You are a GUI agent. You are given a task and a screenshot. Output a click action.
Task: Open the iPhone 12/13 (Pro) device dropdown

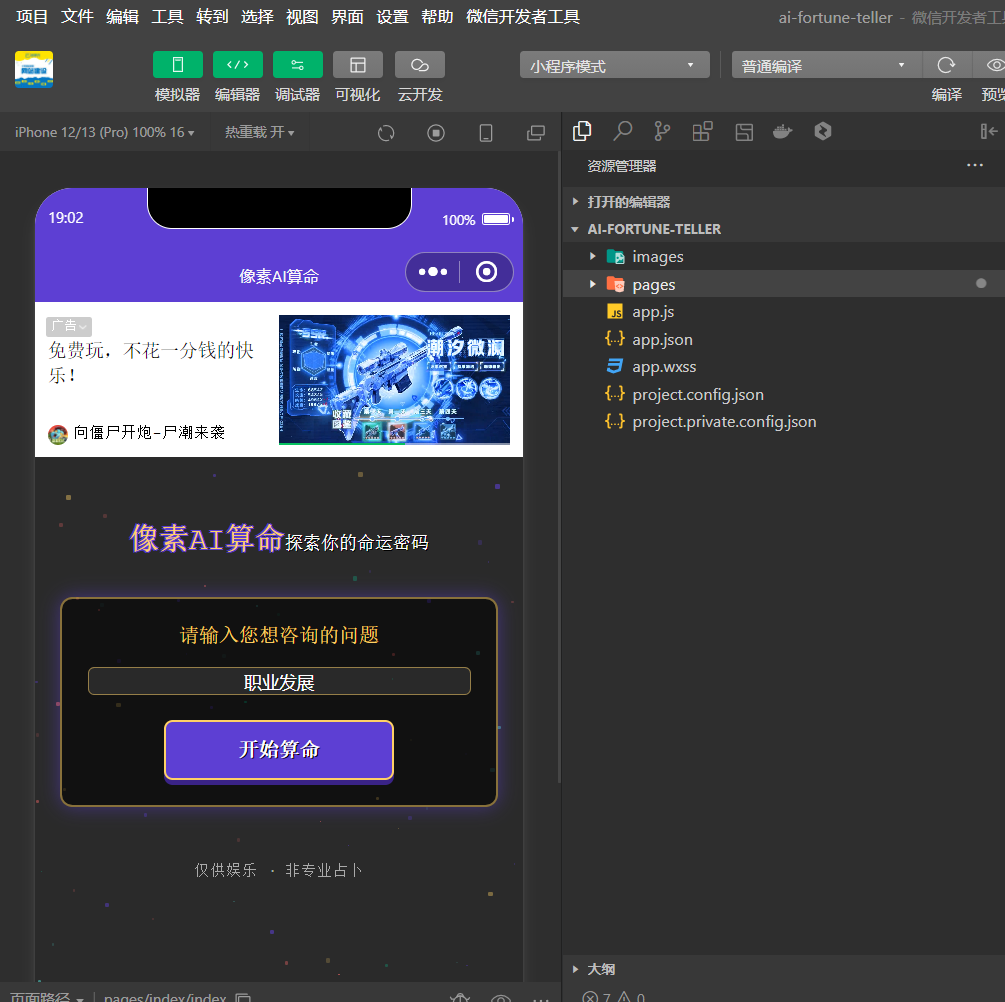pyautogui.click(x=104, y=132)
